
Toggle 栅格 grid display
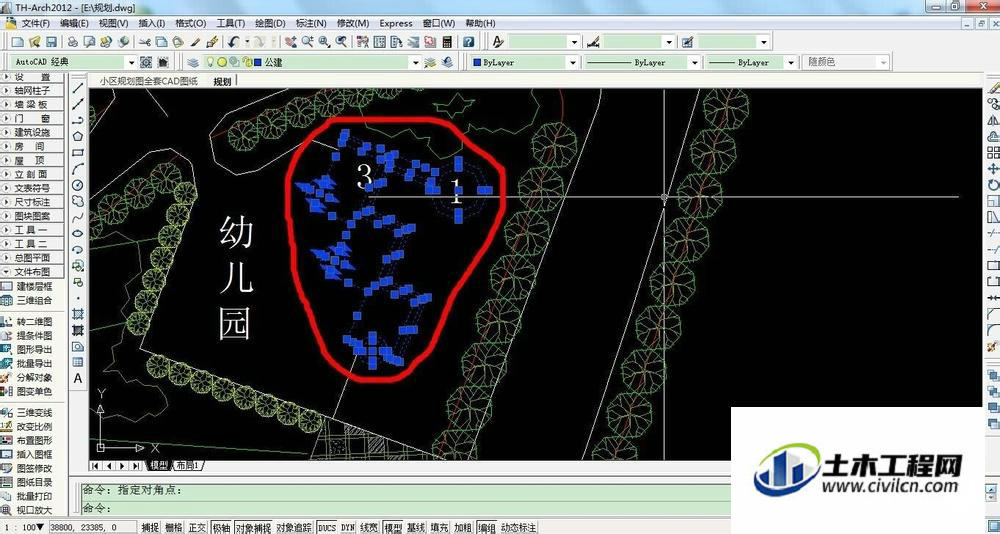tap(173, 528)
